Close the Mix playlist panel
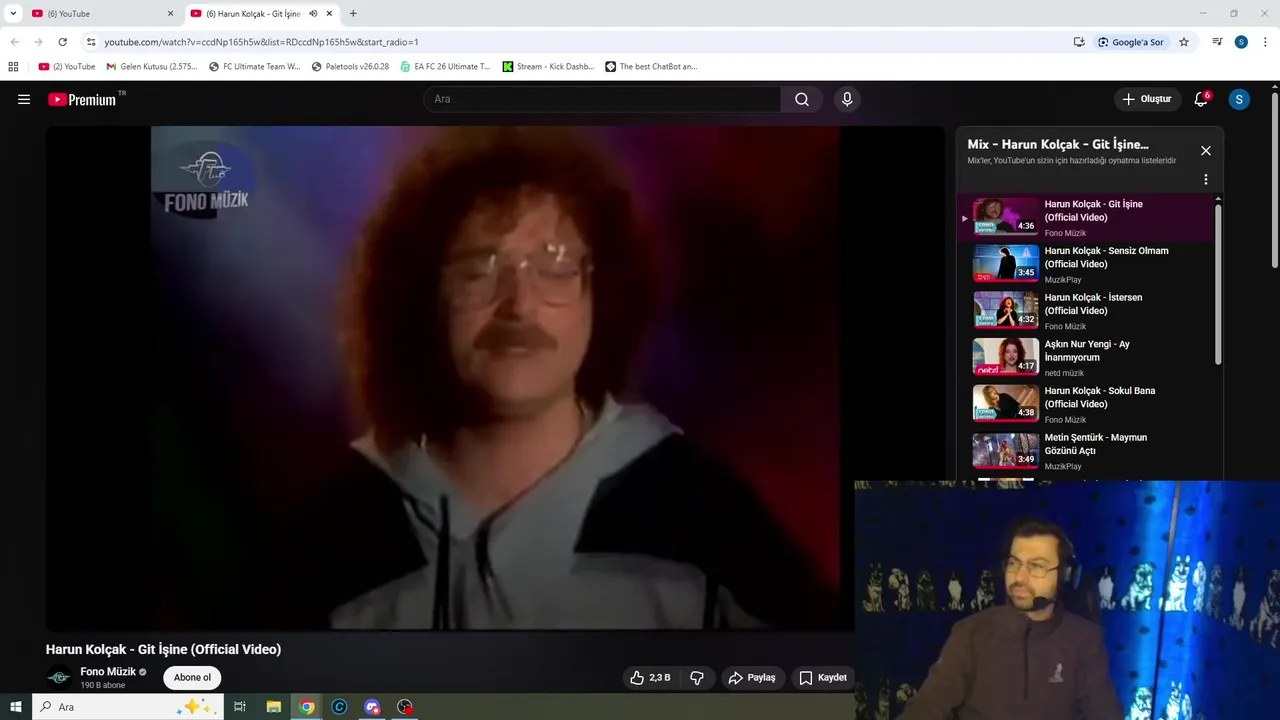 pyautogui.click(x=1206, y=151)
